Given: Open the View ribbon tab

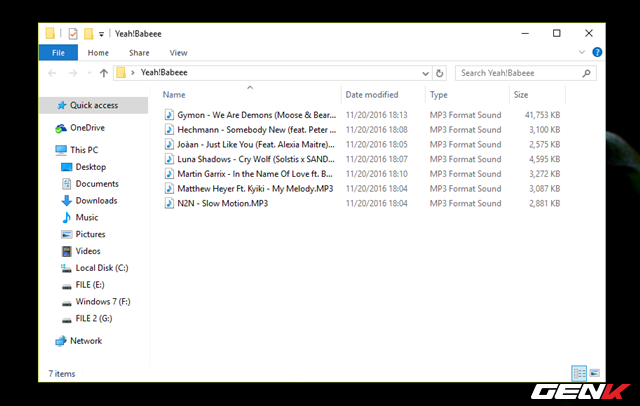Looking at the screenshot, I should click(178, 53).
